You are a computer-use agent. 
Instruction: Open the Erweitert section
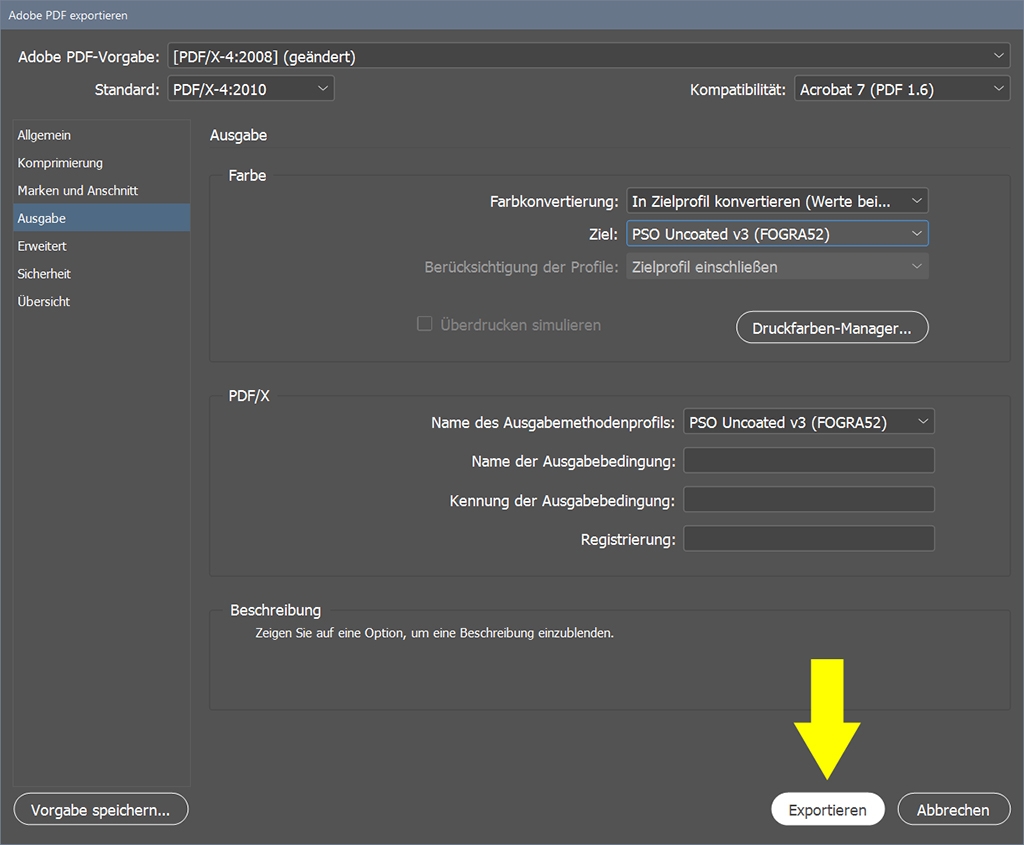pyautogui.click(x=42, y=246)
